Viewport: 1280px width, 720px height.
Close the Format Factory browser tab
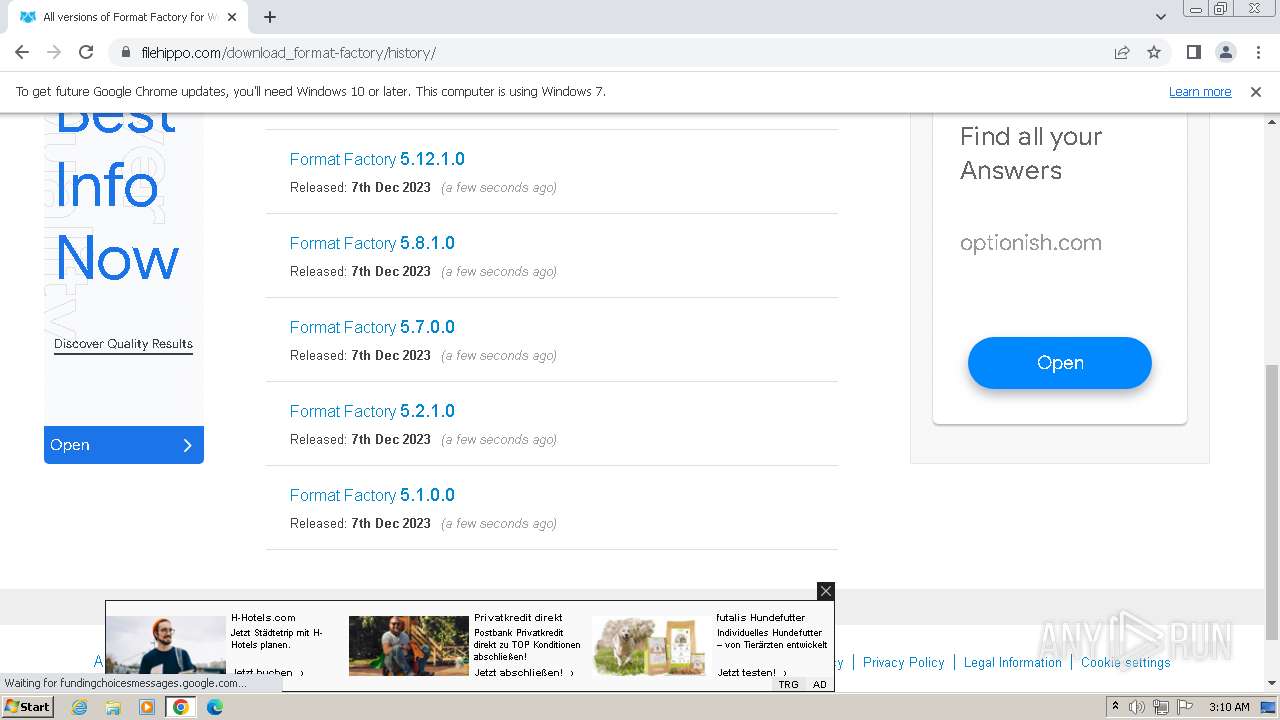pos(233,17)
